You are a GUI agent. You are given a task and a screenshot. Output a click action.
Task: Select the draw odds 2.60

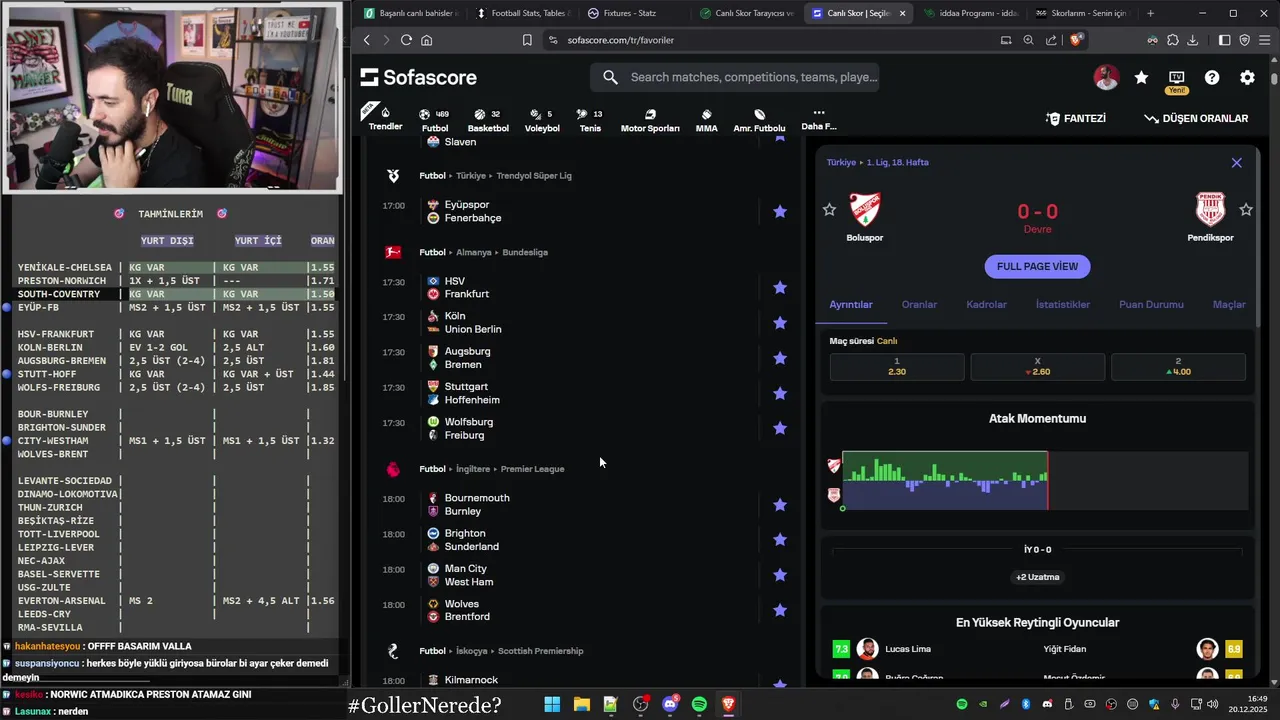[x=1037, y=366]
